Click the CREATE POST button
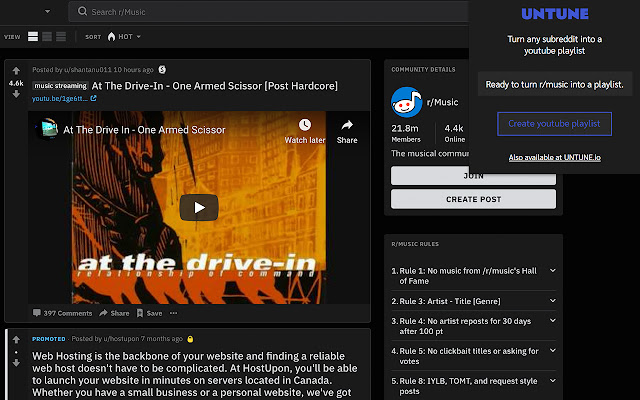 click(473, 199)
